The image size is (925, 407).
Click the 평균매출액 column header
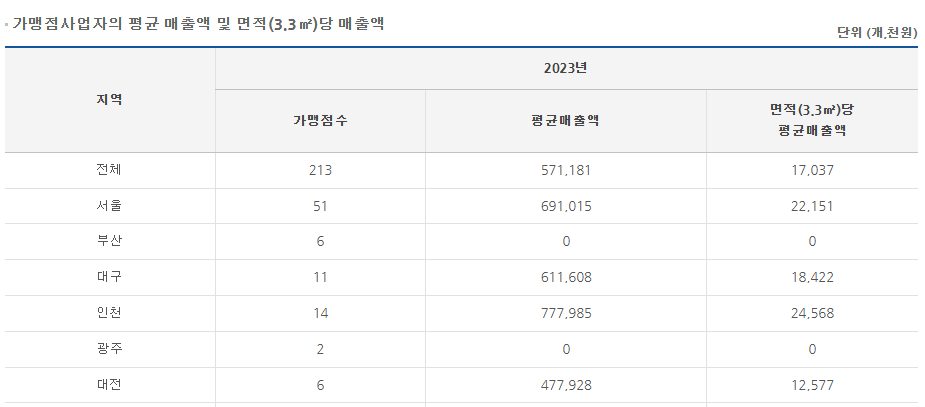coord(566,121)
